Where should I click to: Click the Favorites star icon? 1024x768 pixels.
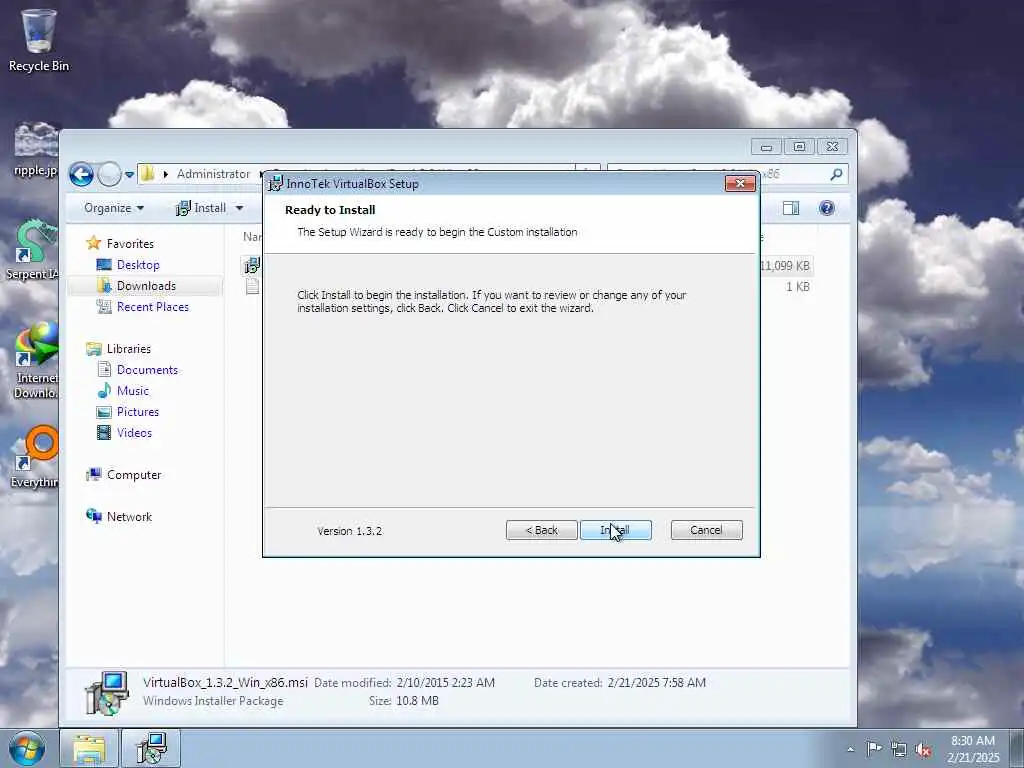(x=94, y=243)
